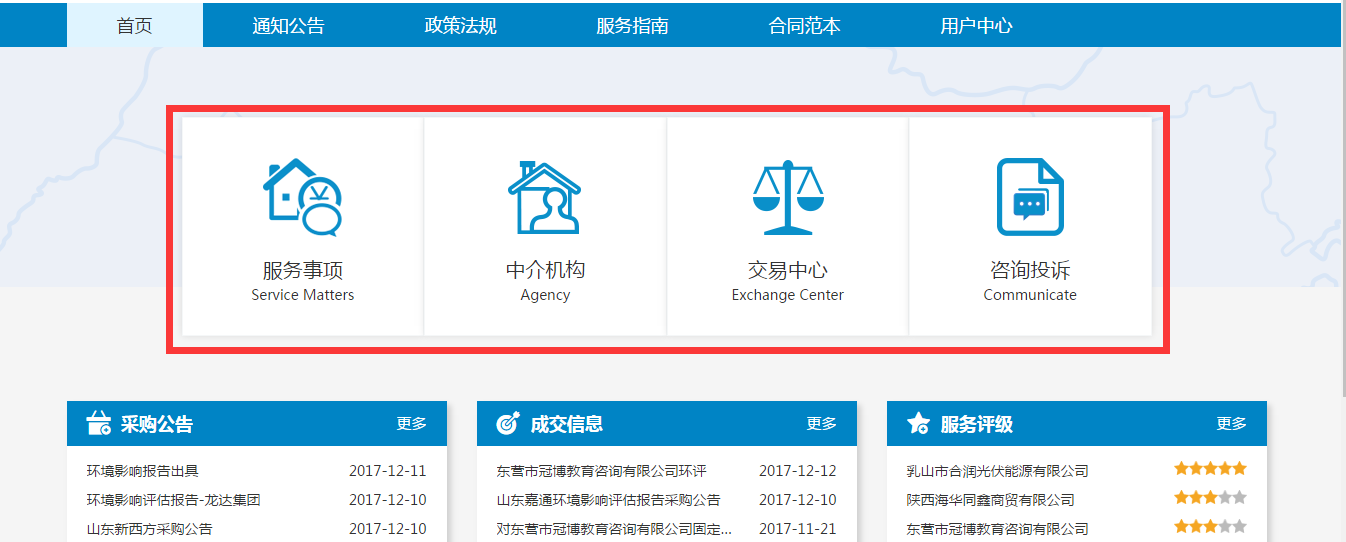1346x542 pixels.
Task: Select 服务指南 from the navigation bar
Action: click(x=632, y=26)
